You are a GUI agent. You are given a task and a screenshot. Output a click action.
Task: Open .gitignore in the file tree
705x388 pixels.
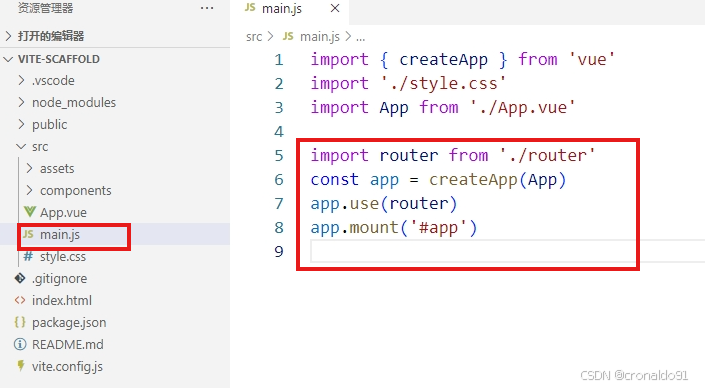click(x=59, y=279)
